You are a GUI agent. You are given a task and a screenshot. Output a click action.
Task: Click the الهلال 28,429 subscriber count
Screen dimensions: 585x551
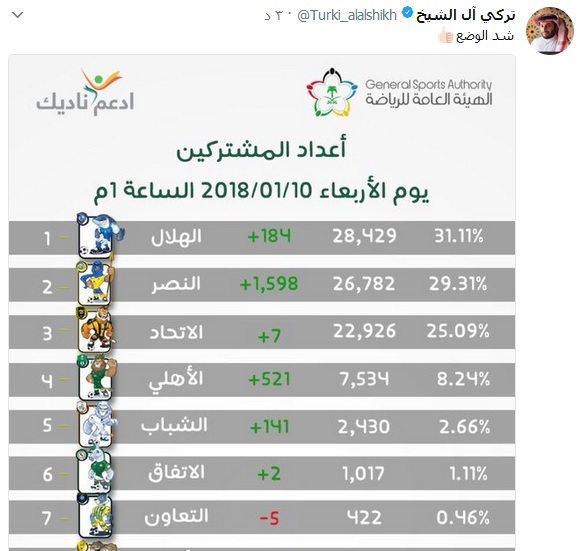tap(365, 236)
